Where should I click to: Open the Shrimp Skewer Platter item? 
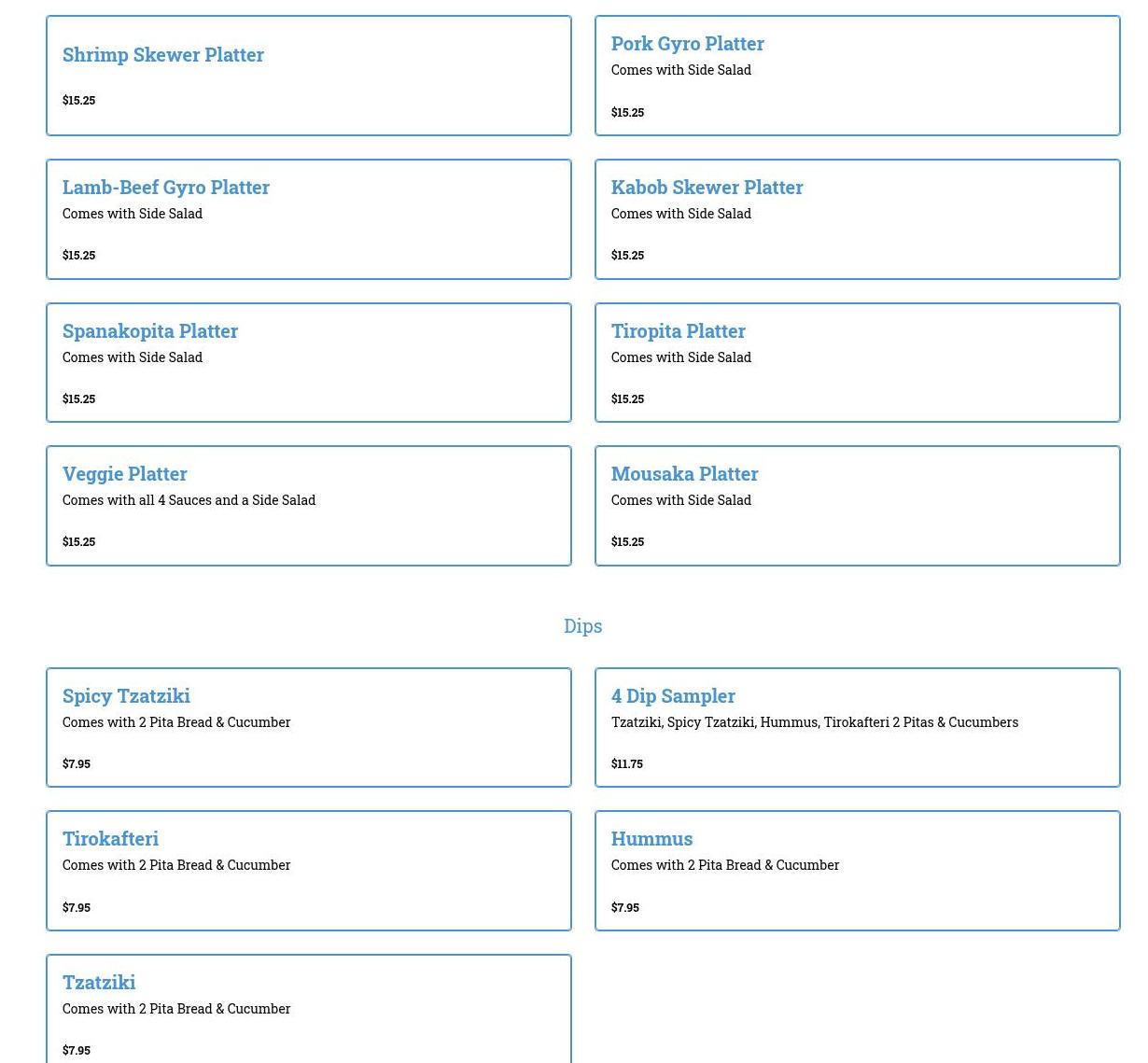(309, 76)
